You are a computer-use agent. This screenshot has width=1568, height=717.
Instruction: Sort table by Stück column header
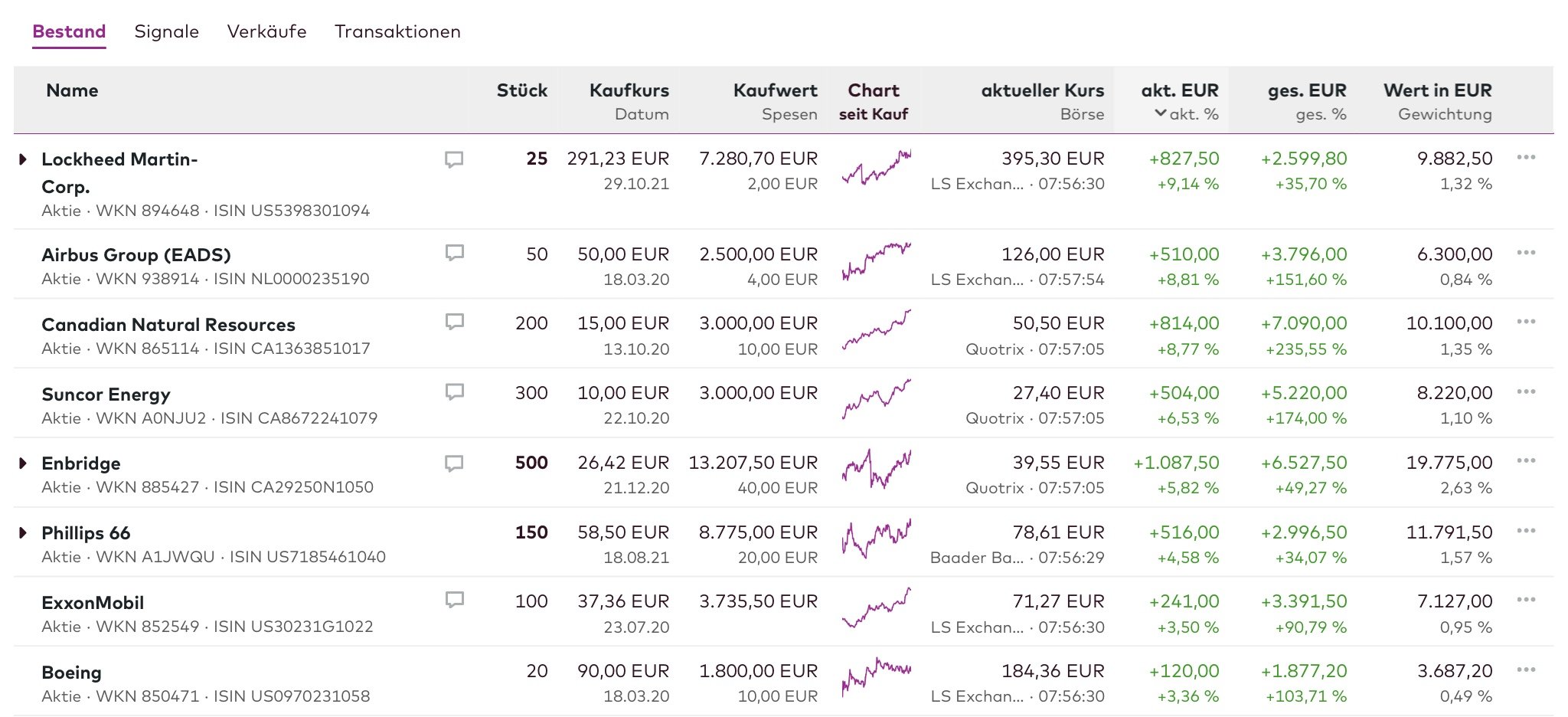(x=521, y=90)
